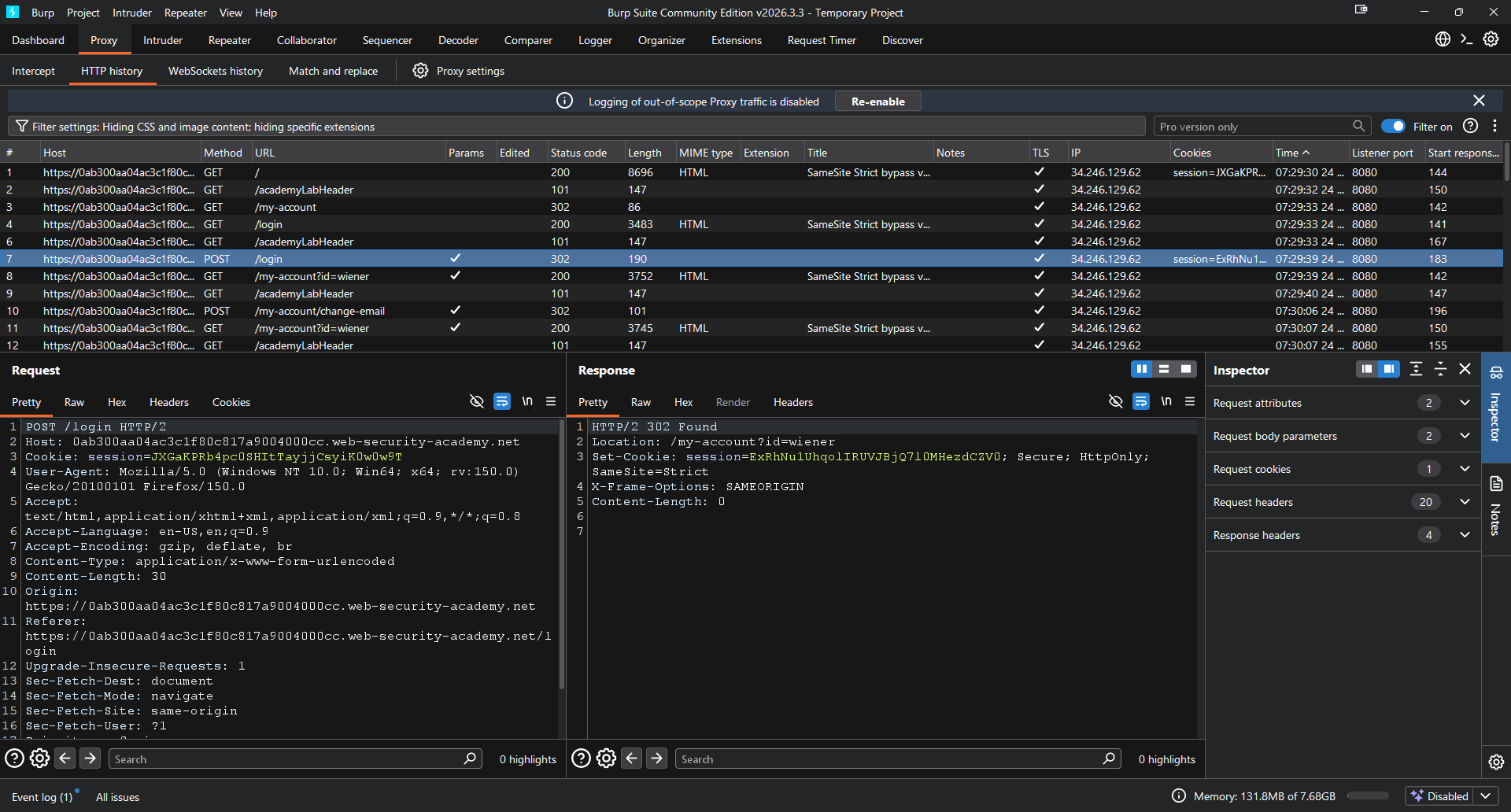Go to previous match in Request search
The image size is (1511, 812).
pos(65,758)
